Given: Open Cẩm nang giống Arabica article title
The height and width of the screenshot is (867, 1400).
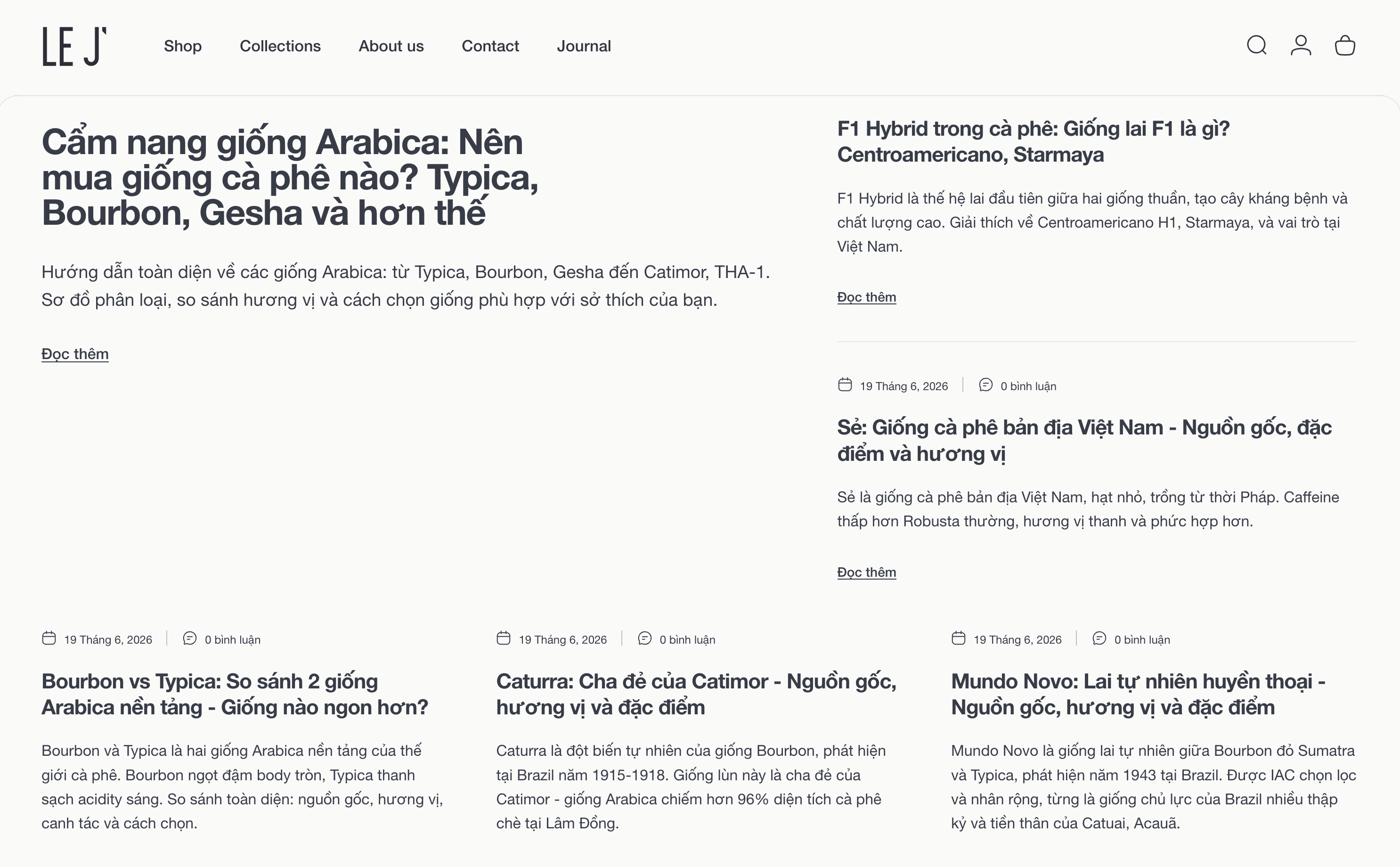Looking at the screenshot, I should tap(290, 177).
